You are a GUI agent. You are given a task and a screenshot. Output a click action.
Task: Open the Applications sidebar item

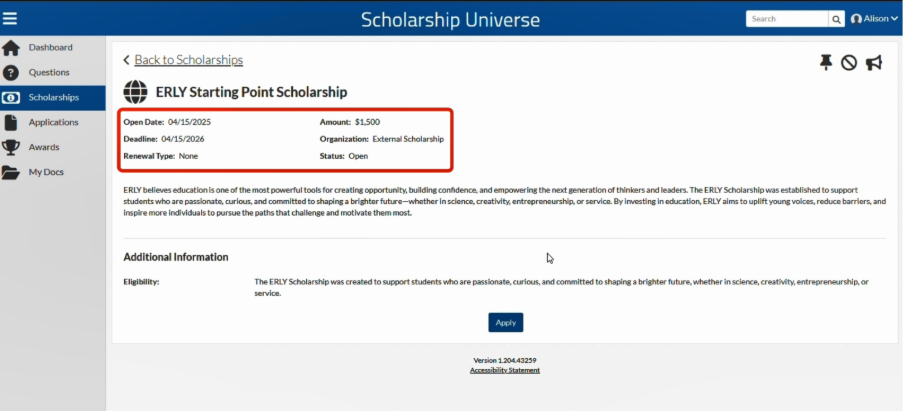coord(53,122)
